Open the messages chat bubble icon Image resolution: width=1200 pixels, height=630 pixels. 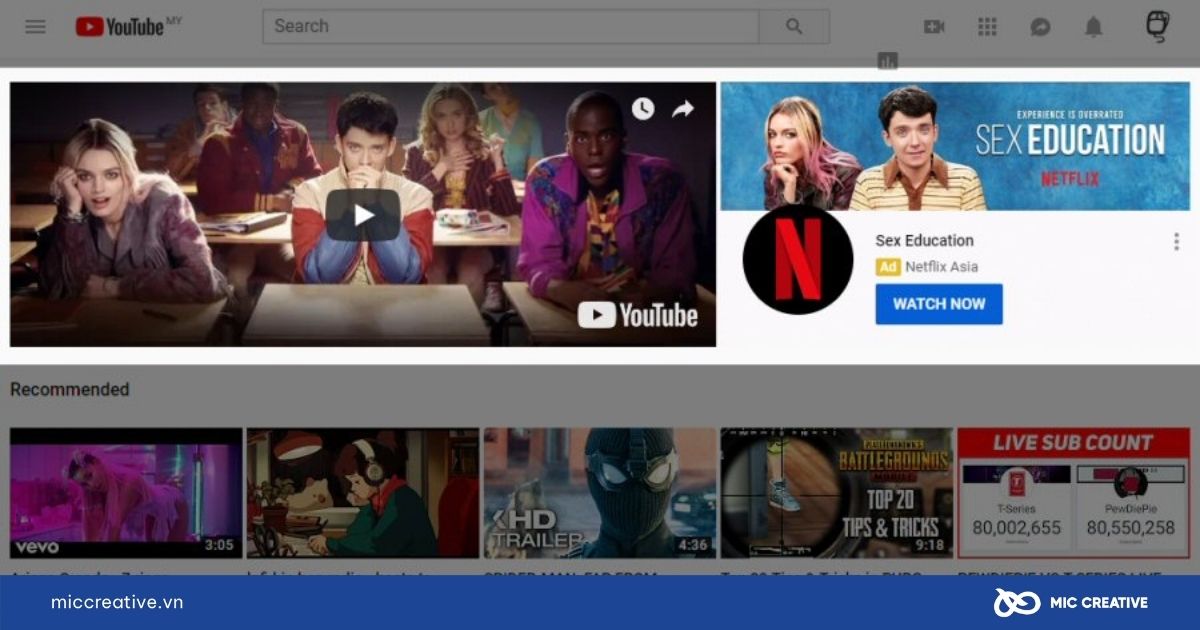tap(1040, 27)
